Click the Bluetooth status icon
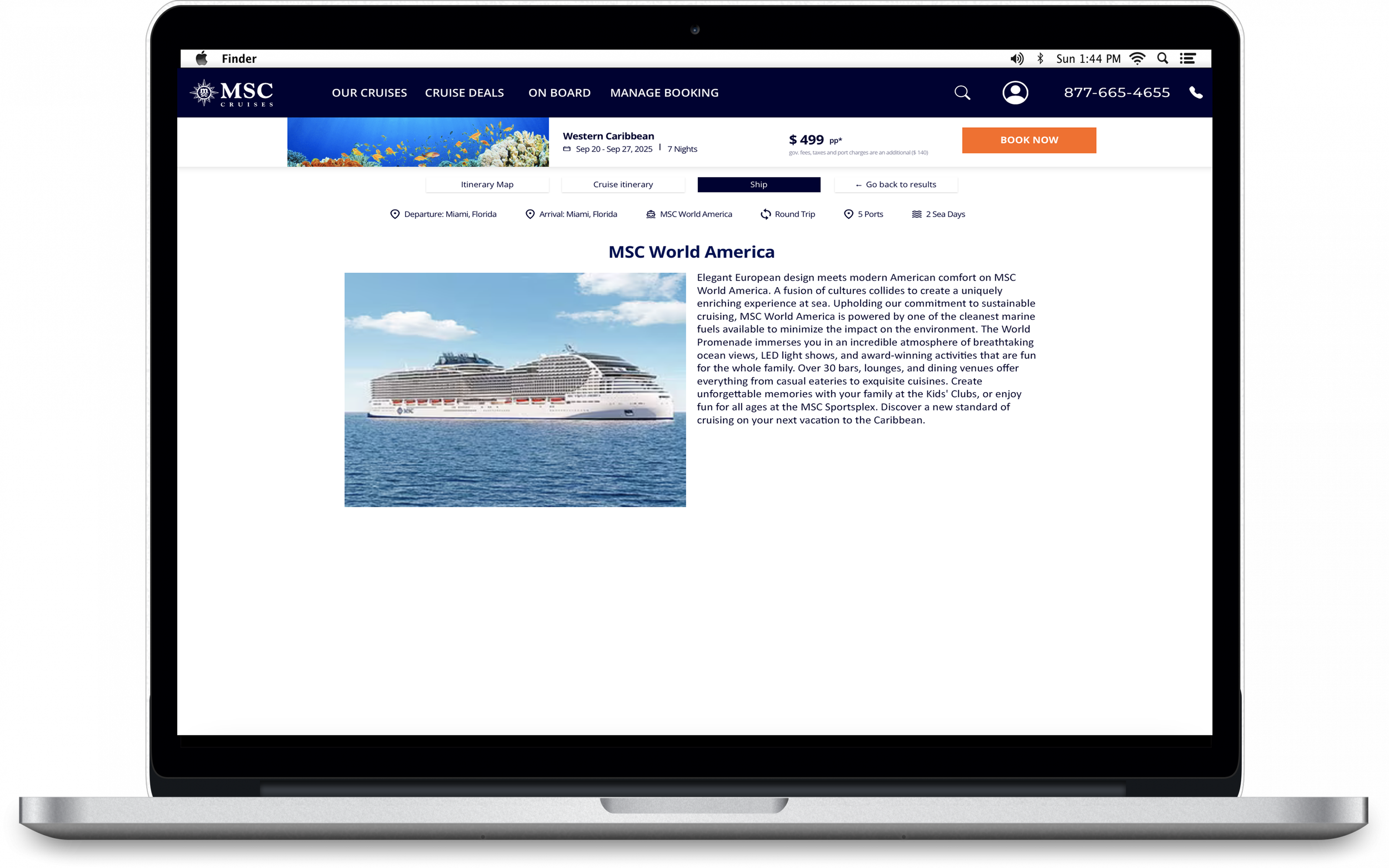The height and width of the screenshot is (868, 1389). (x=1040, y=58)
